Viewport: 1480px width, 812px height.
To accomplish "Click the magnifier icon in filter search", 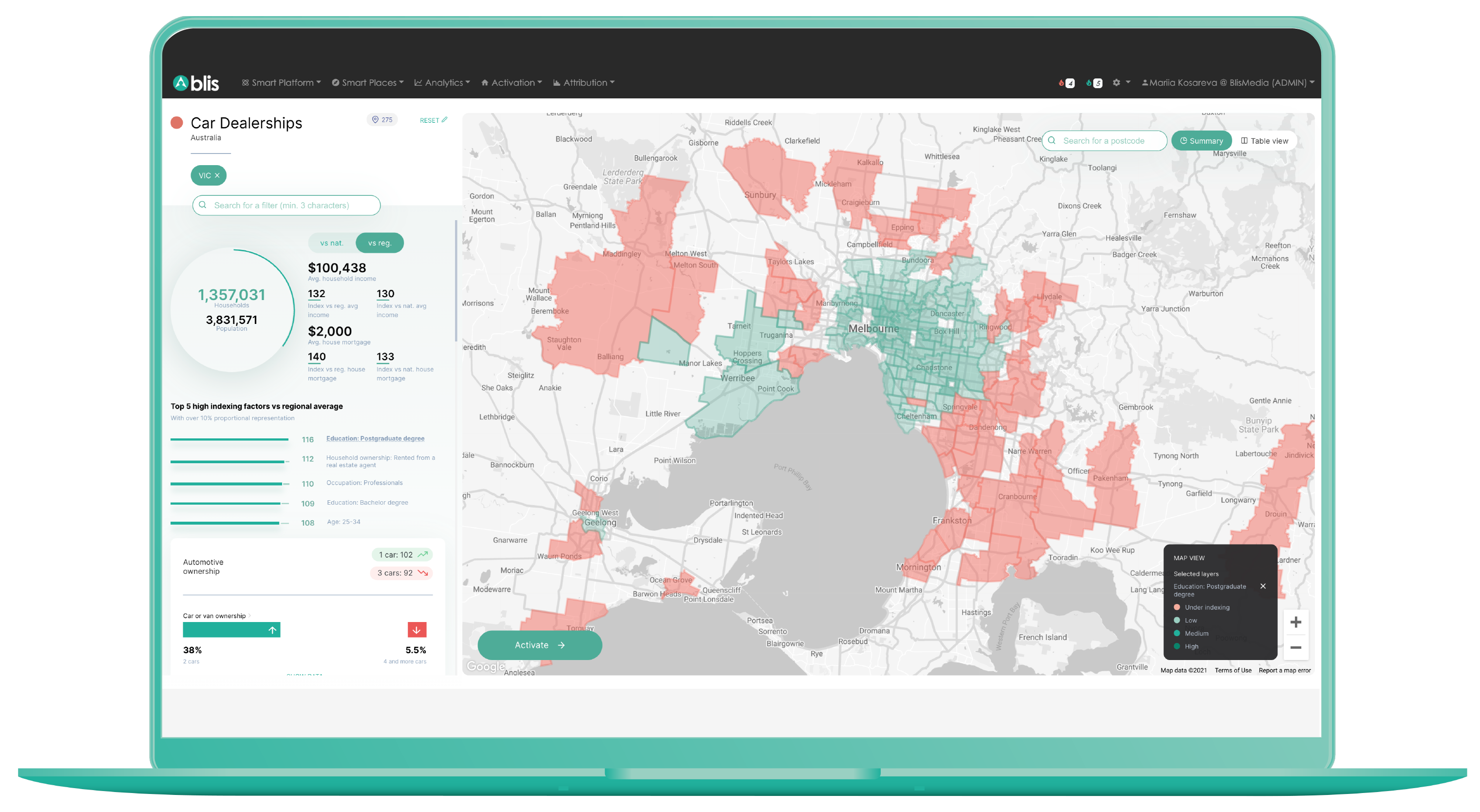I will coord(203,205).
